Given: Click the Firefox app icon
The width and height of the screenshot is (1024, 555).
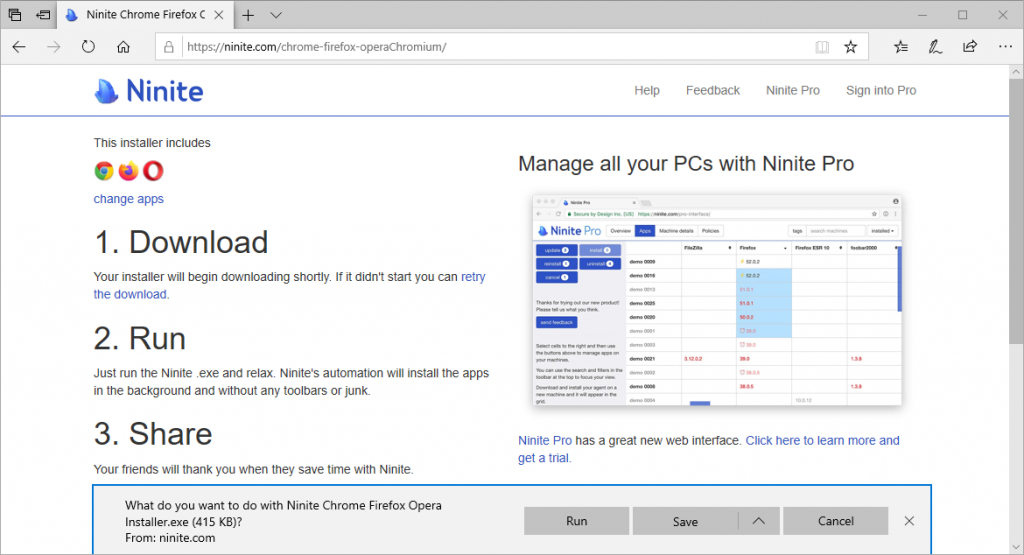Looking at the screenshot, I should tap(129, 170).
